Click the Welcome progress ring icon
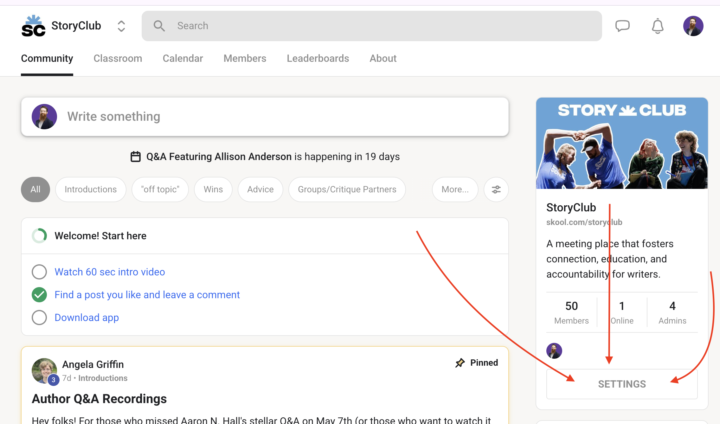 (39, 236)
